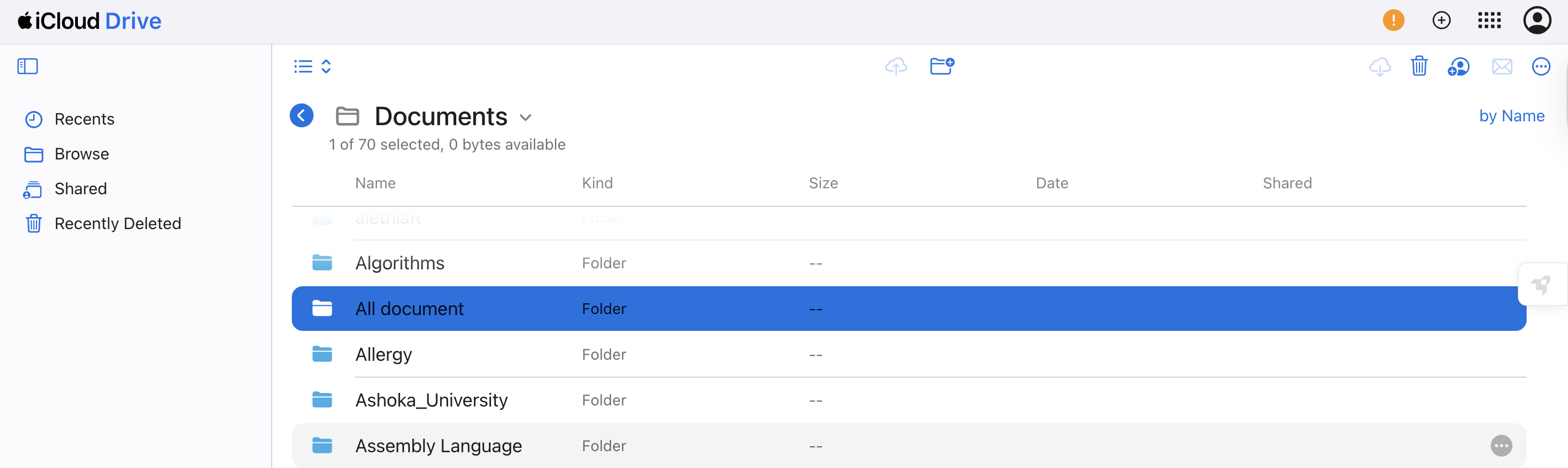Click the upload to iCloud icon
Image resolution: width=1568 pixels, height=468 pixels.
tap(896, 66)
